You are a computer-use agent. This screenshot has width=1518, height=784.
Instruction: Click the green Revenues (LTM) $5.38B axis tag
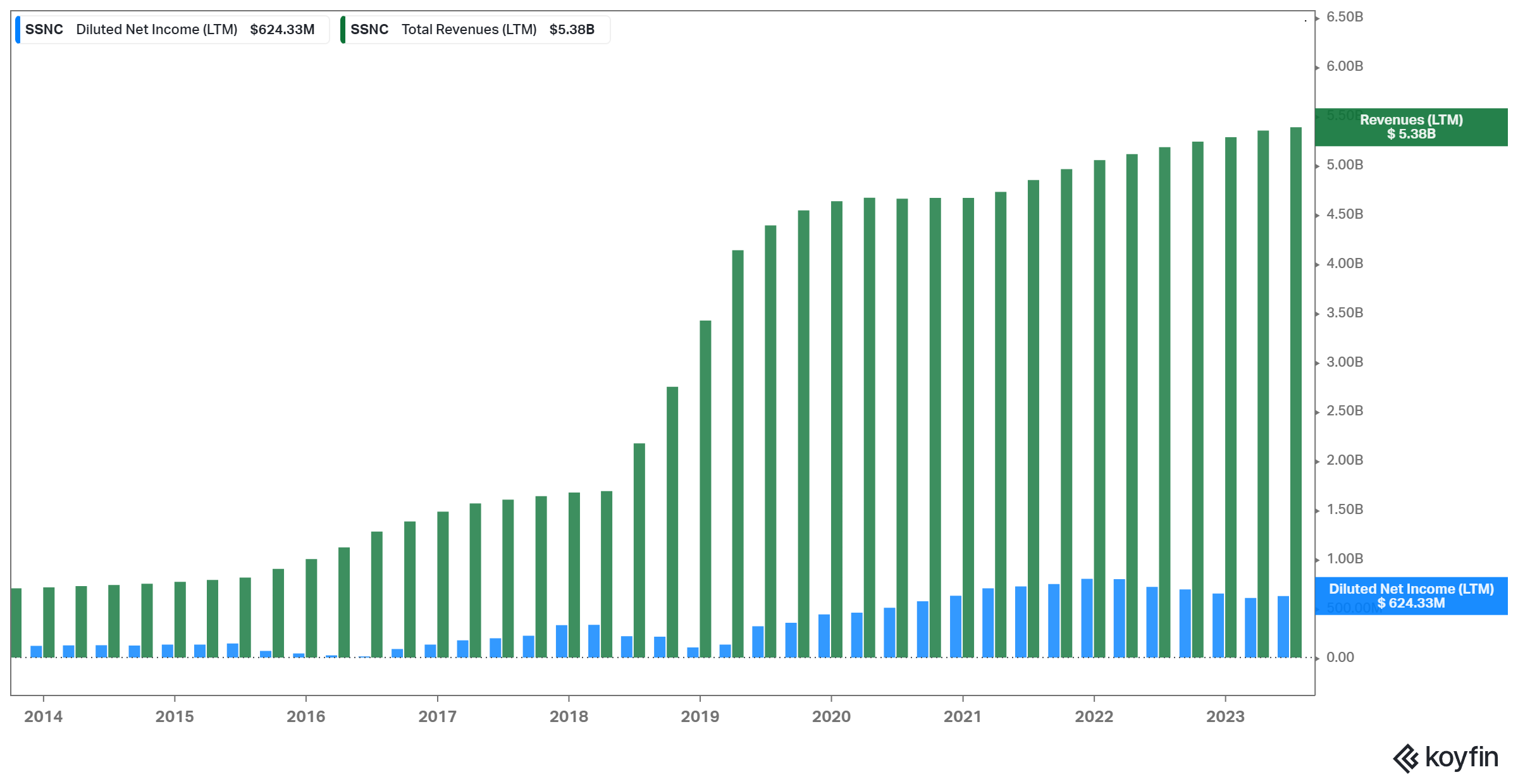pyautogui.click(x=1410, y=127)
